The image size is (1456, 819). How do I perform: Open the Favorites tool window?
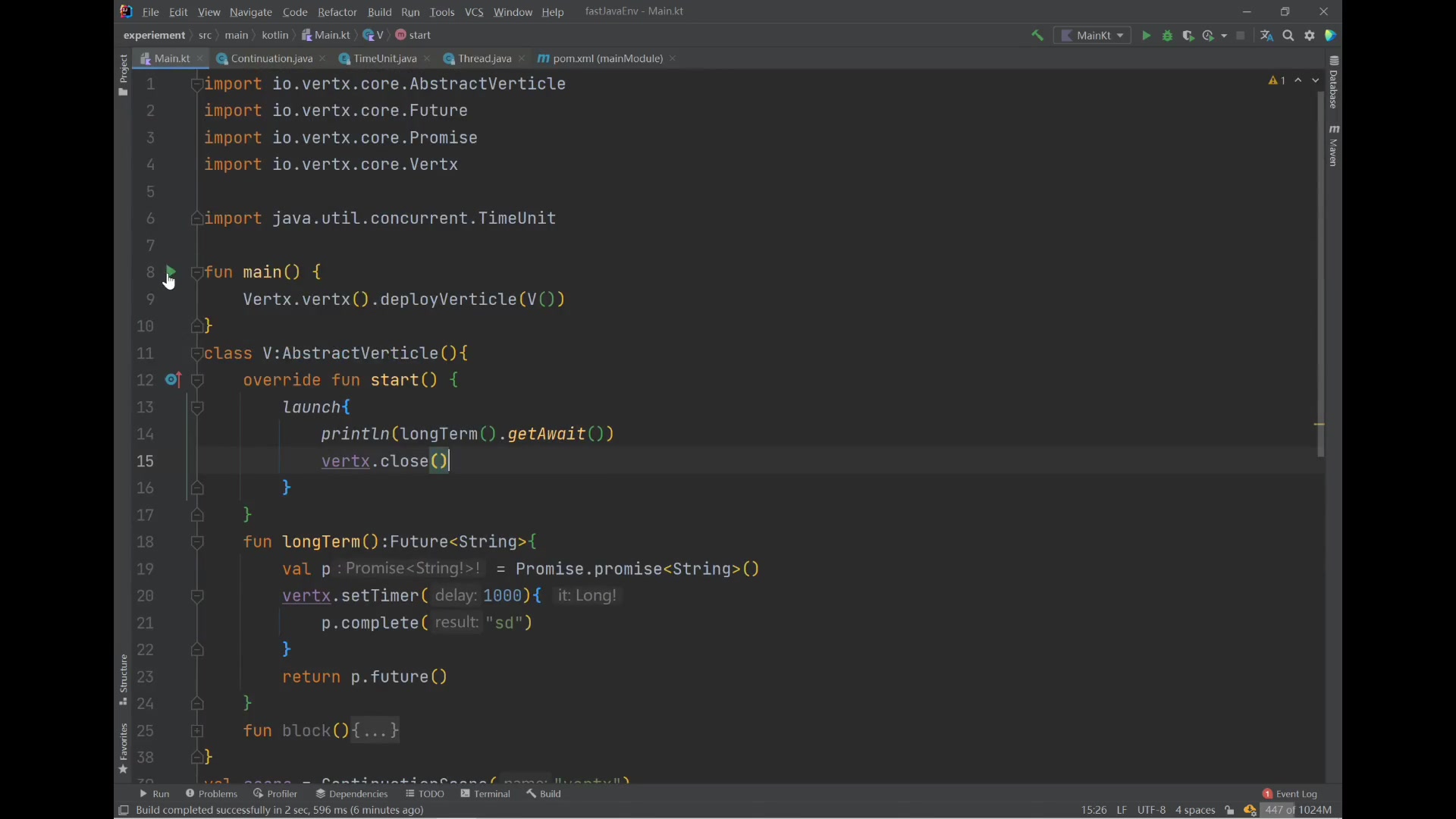[123, 748]
